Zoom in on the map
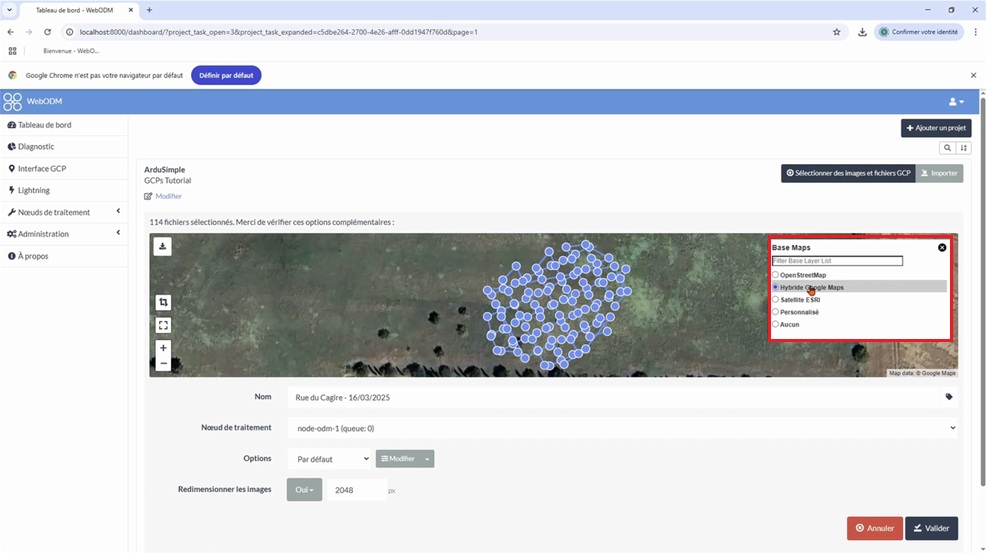This screenshot has height=553, width=986. pyautogui.click(x=163, y=348)
